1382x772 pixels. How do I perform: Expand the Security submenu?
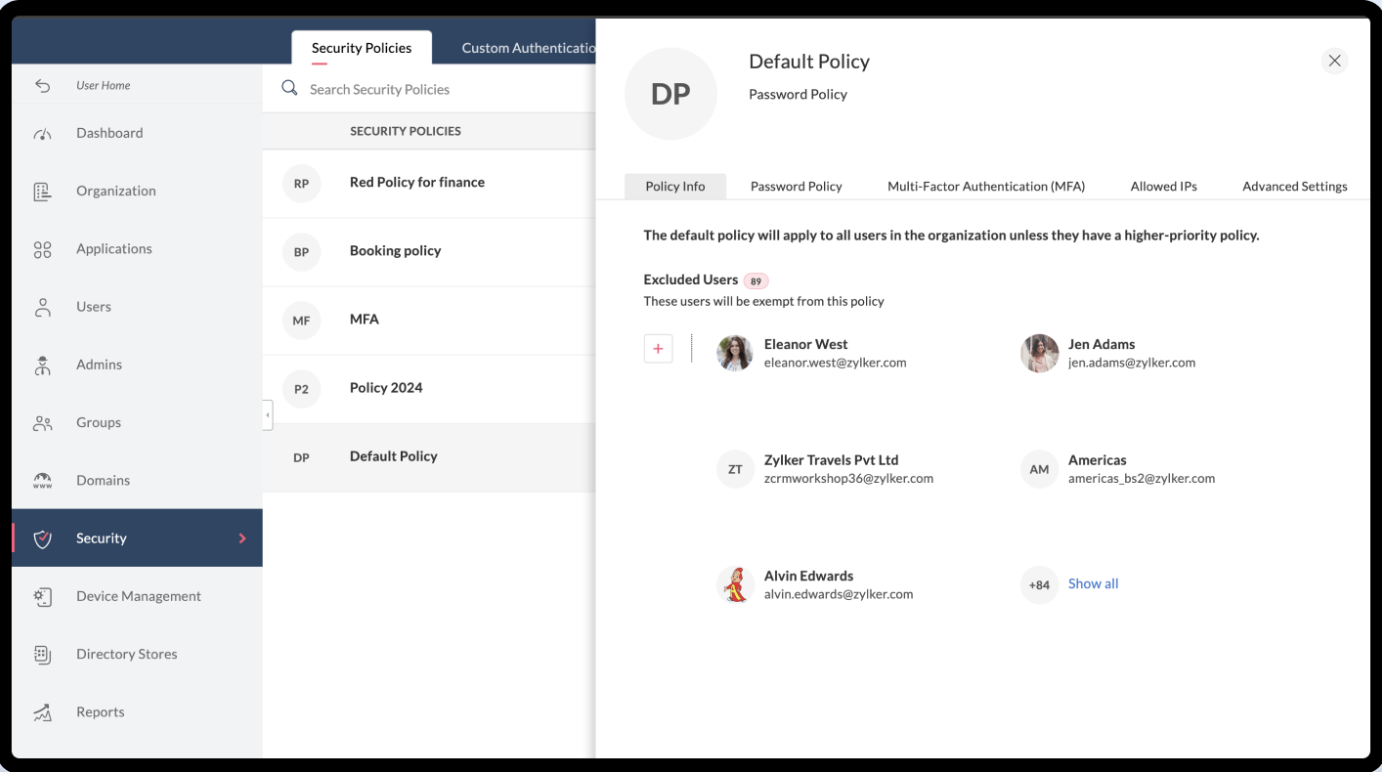tap(241, 538)
